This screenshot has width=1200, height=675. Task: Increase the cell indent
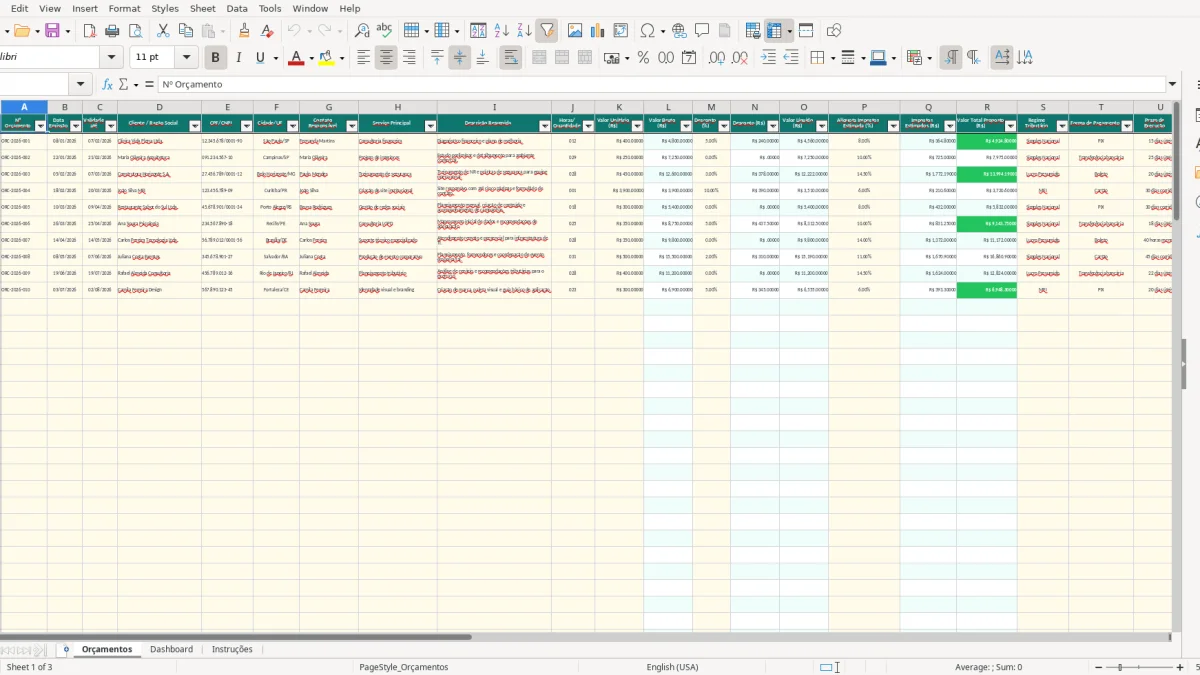click(768, 58)
